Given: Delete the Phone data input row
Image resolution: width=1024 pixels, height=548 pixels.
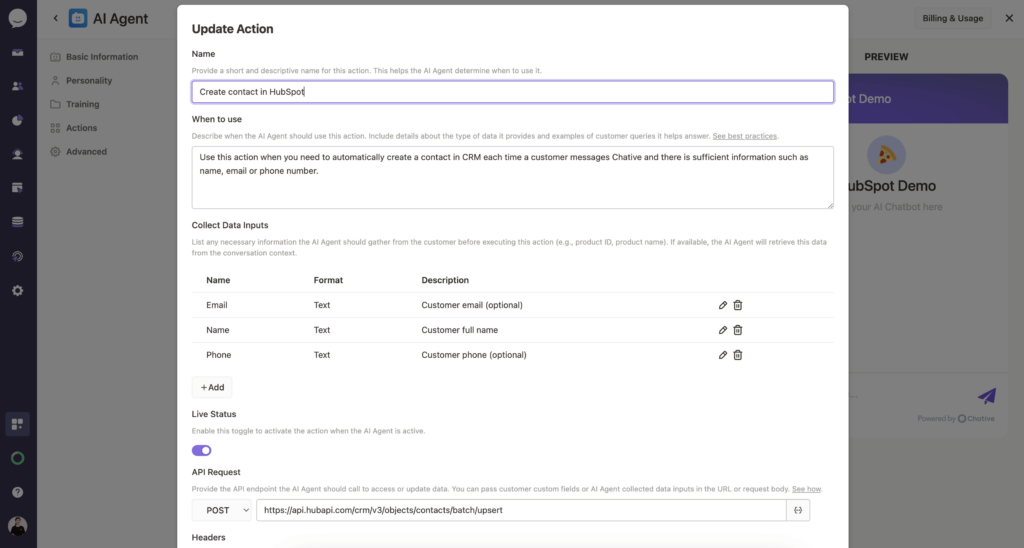Looking at the screenshot, I should point(737,355).
